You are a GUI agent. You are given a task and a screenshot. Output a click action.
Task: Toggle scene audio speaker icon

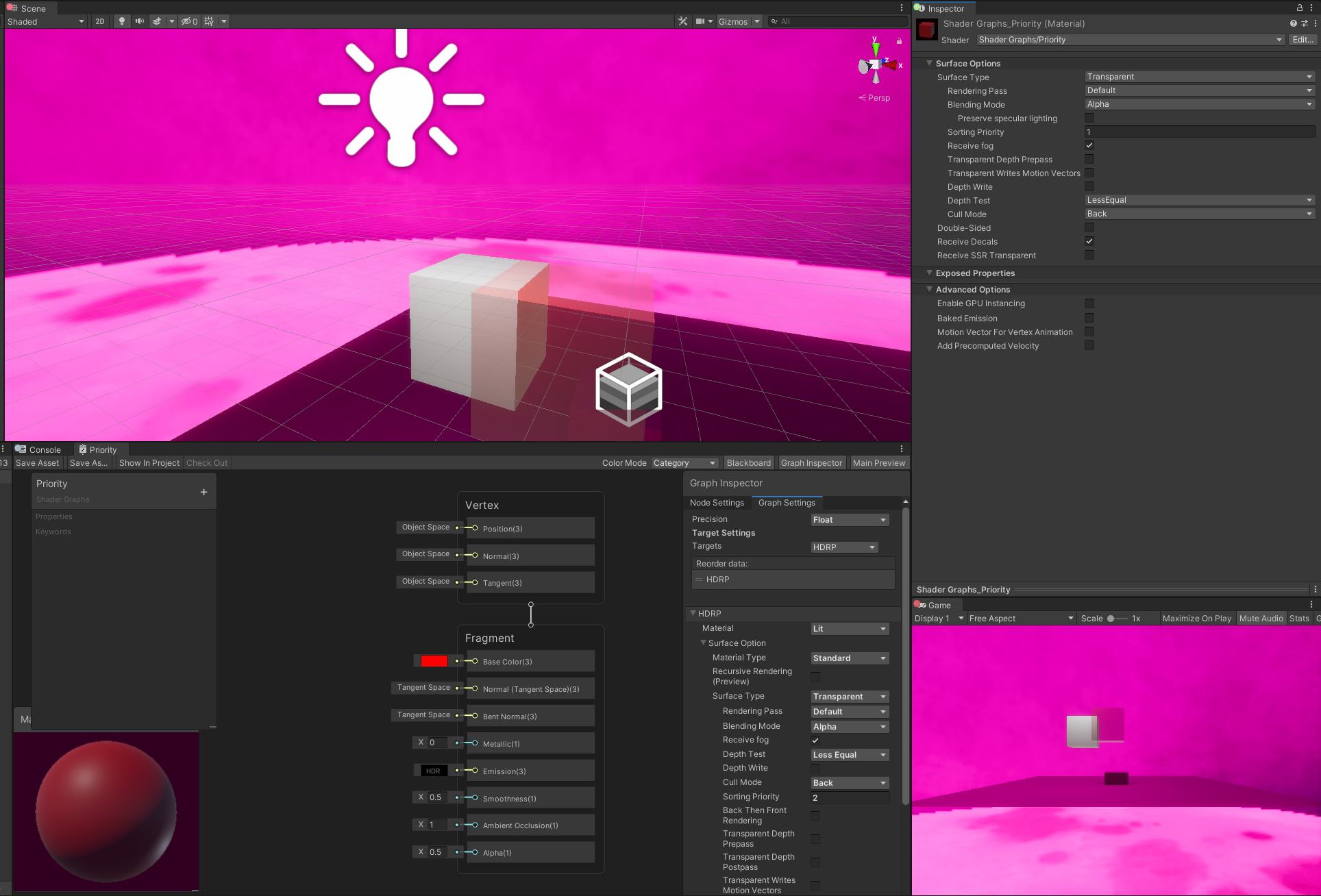point(140,21)
